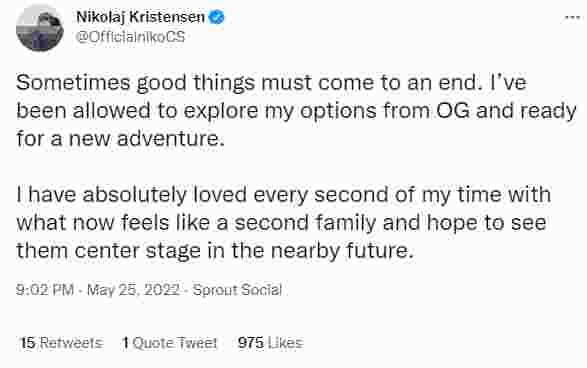
Task: View the 1 Quote Tweet list
Action: (x=170, y=343)
